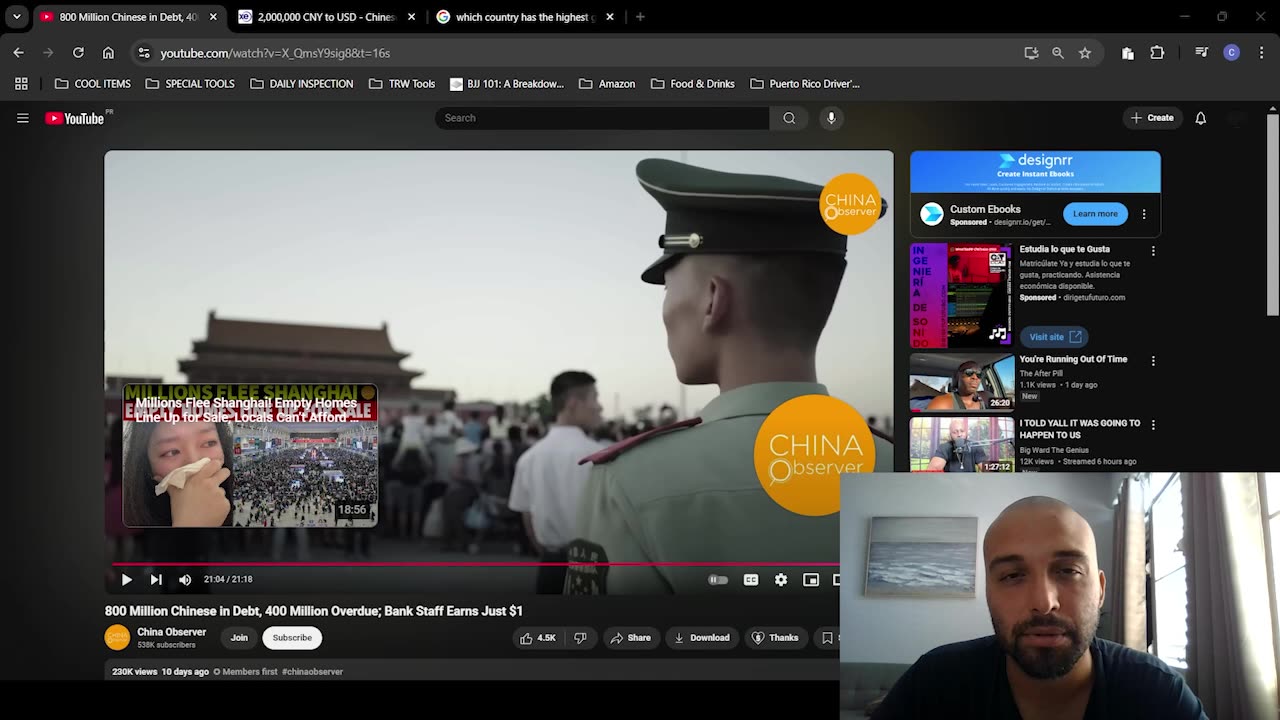Click Learn more on designrr ad
This screenshot has height=720, width=1280.
coord(1095,214)
